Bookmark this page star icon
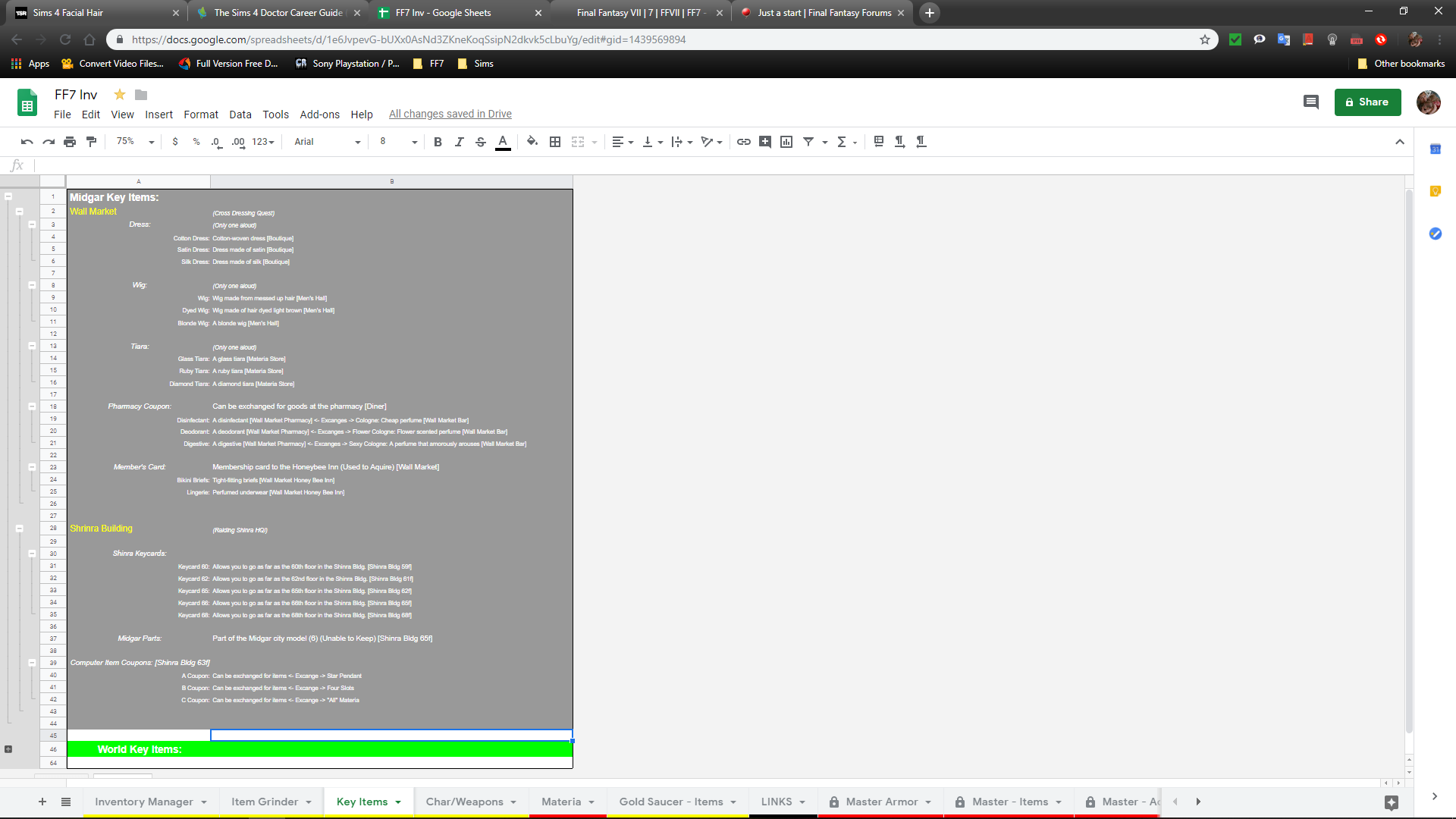The image size is (1456, 819). click(1205, 39)
